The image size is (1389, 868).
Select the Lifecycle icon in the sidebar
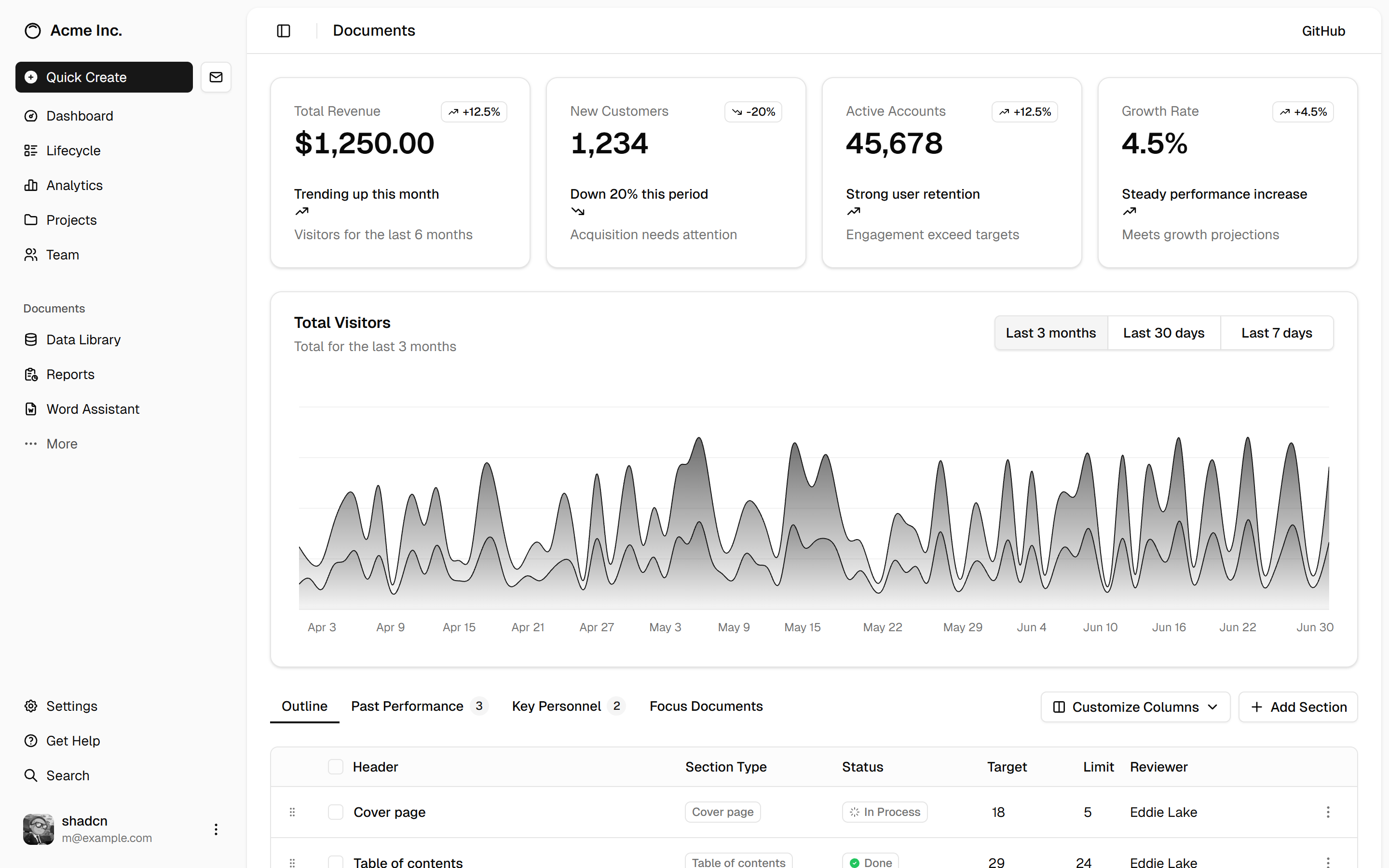coord(31,150)
